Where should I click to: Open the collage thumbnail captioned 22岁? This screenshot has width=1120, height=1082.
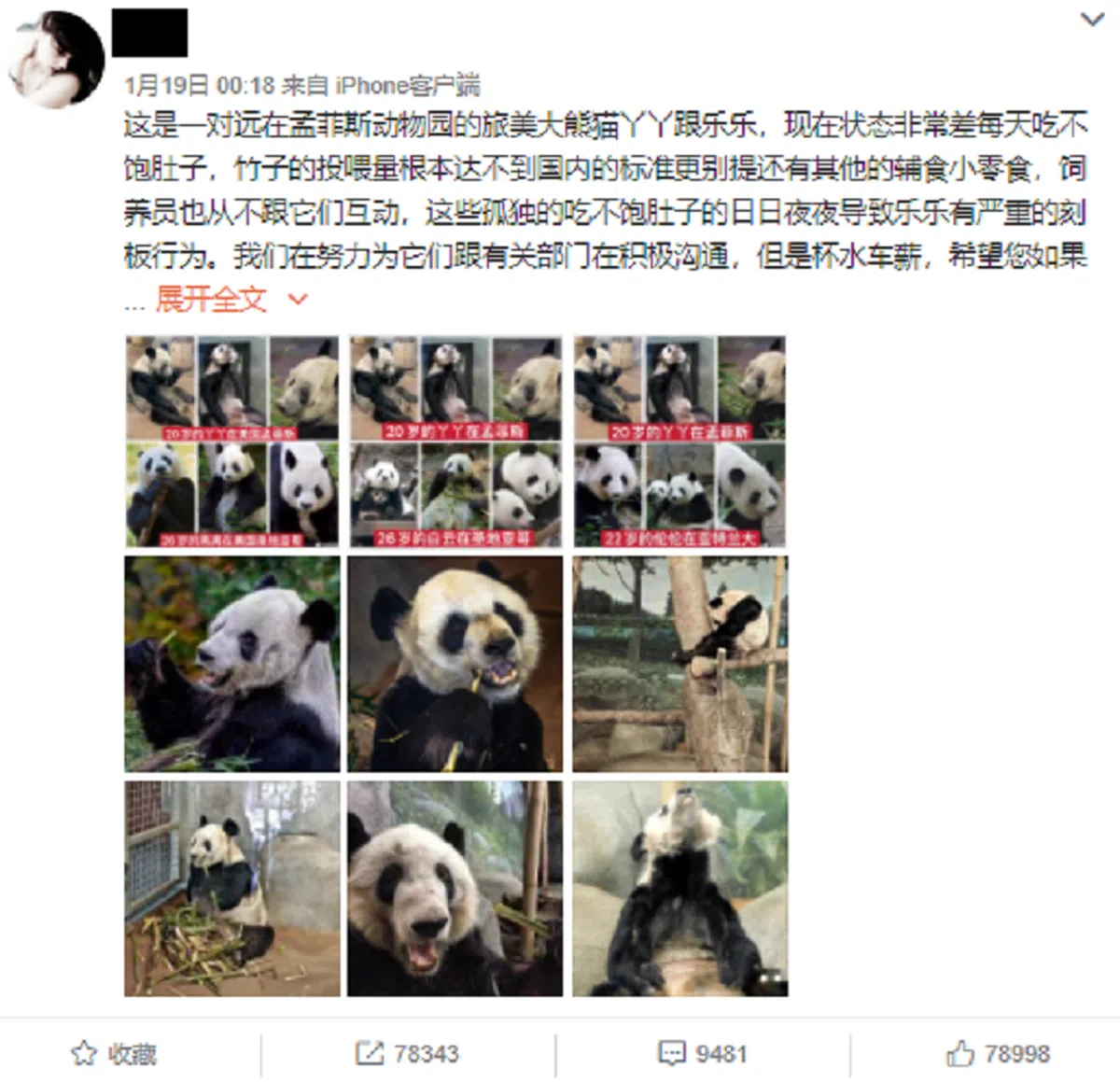coord(680,441)
